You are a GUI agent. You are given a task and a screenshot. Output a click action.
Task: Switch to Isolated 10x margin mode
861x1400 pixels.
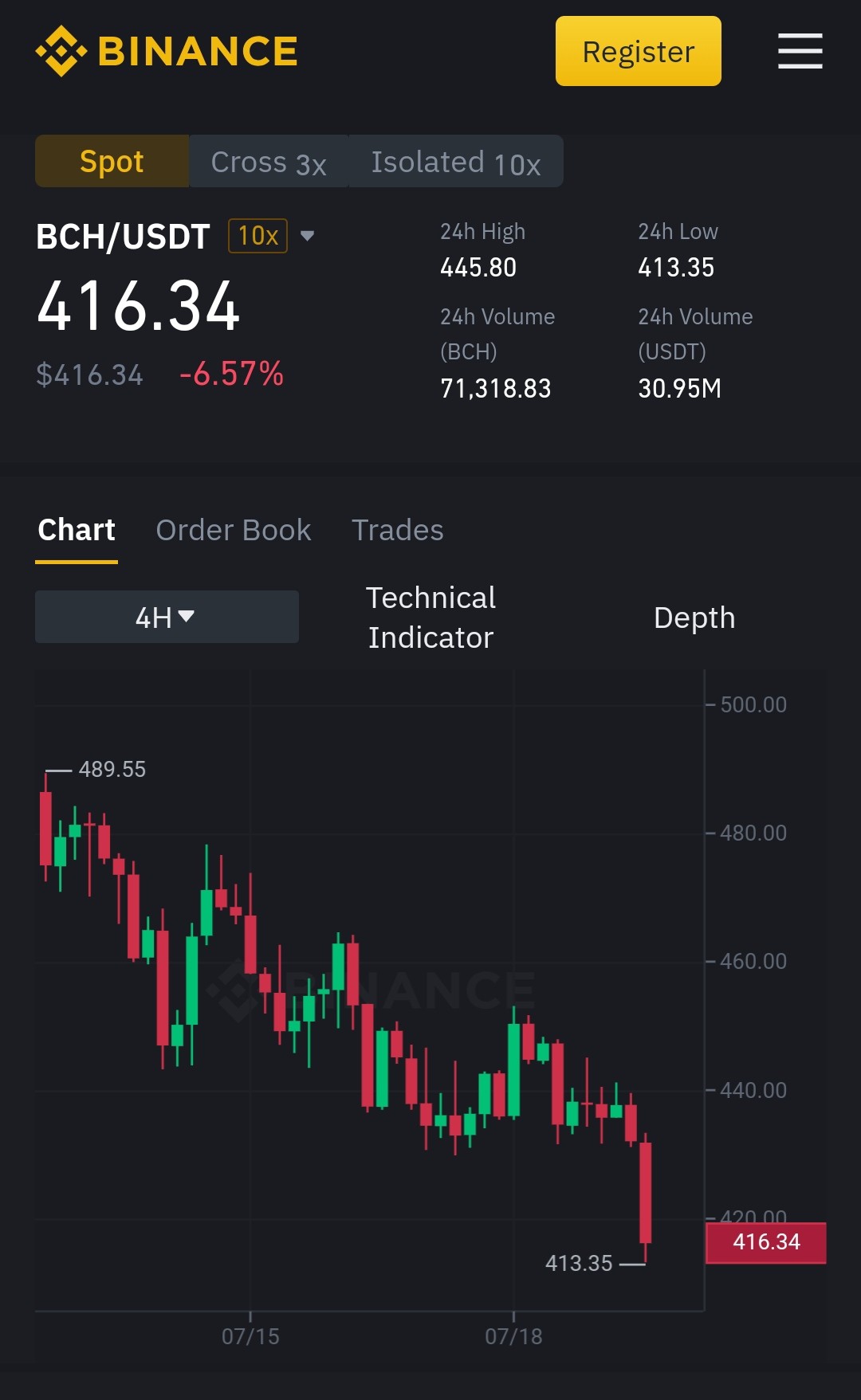[x=456, y=161]
